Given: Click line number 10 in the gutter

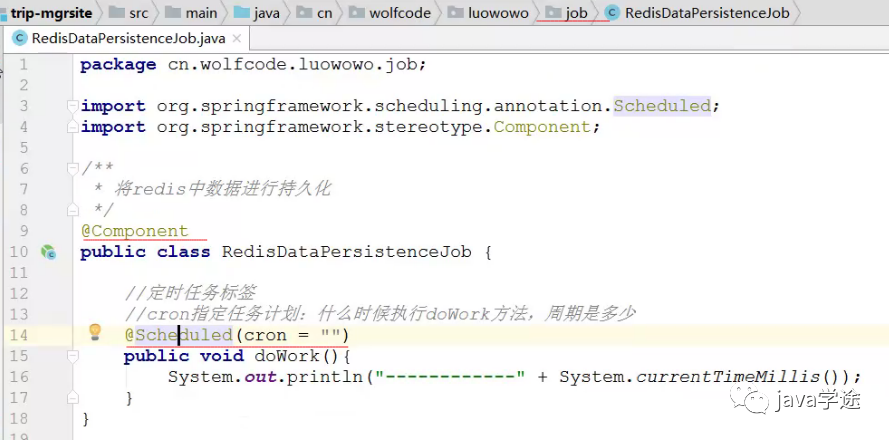Looking at the screenshot, I should click(x=19, y=252).
